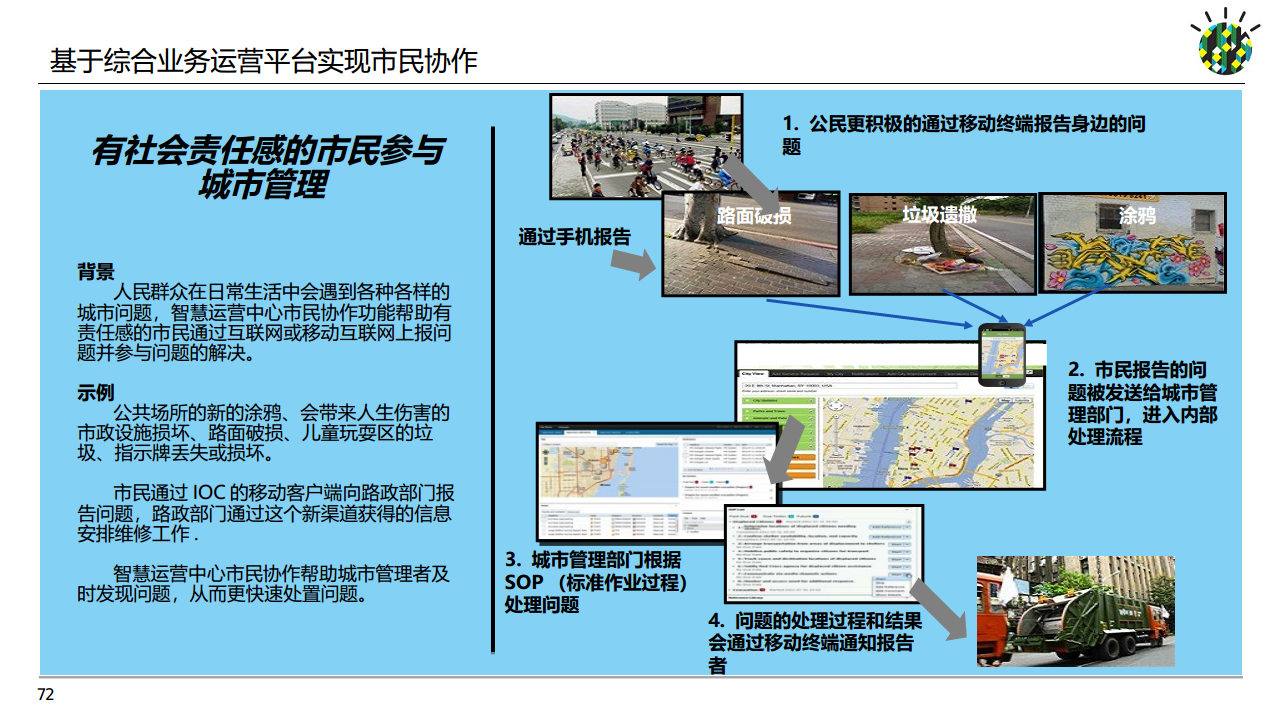Click the zoom slider on the Manhattan map

tap(836, 429)
